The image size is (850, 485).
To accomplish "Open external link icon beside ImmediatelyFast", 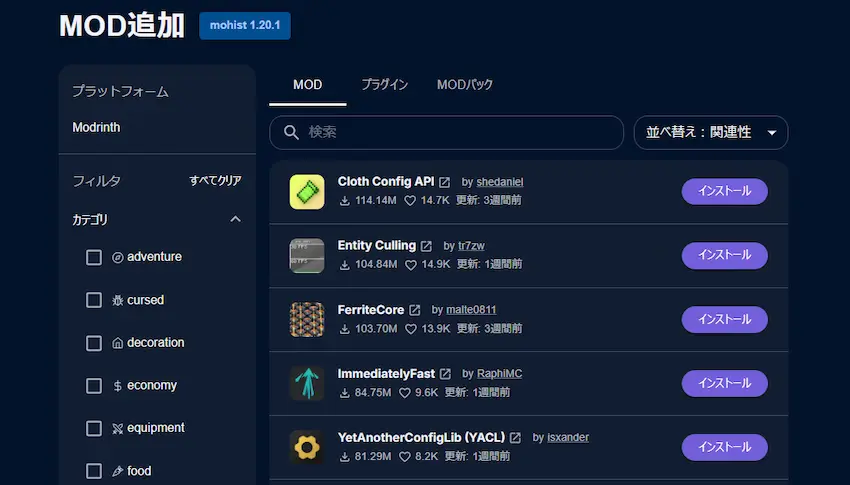I will coord(446,374).
